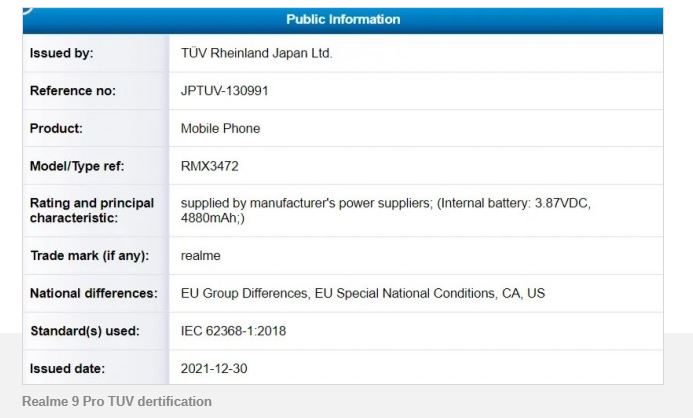
Task: Select the issued date 2021-12-30
Action: (x=214, y=369)
